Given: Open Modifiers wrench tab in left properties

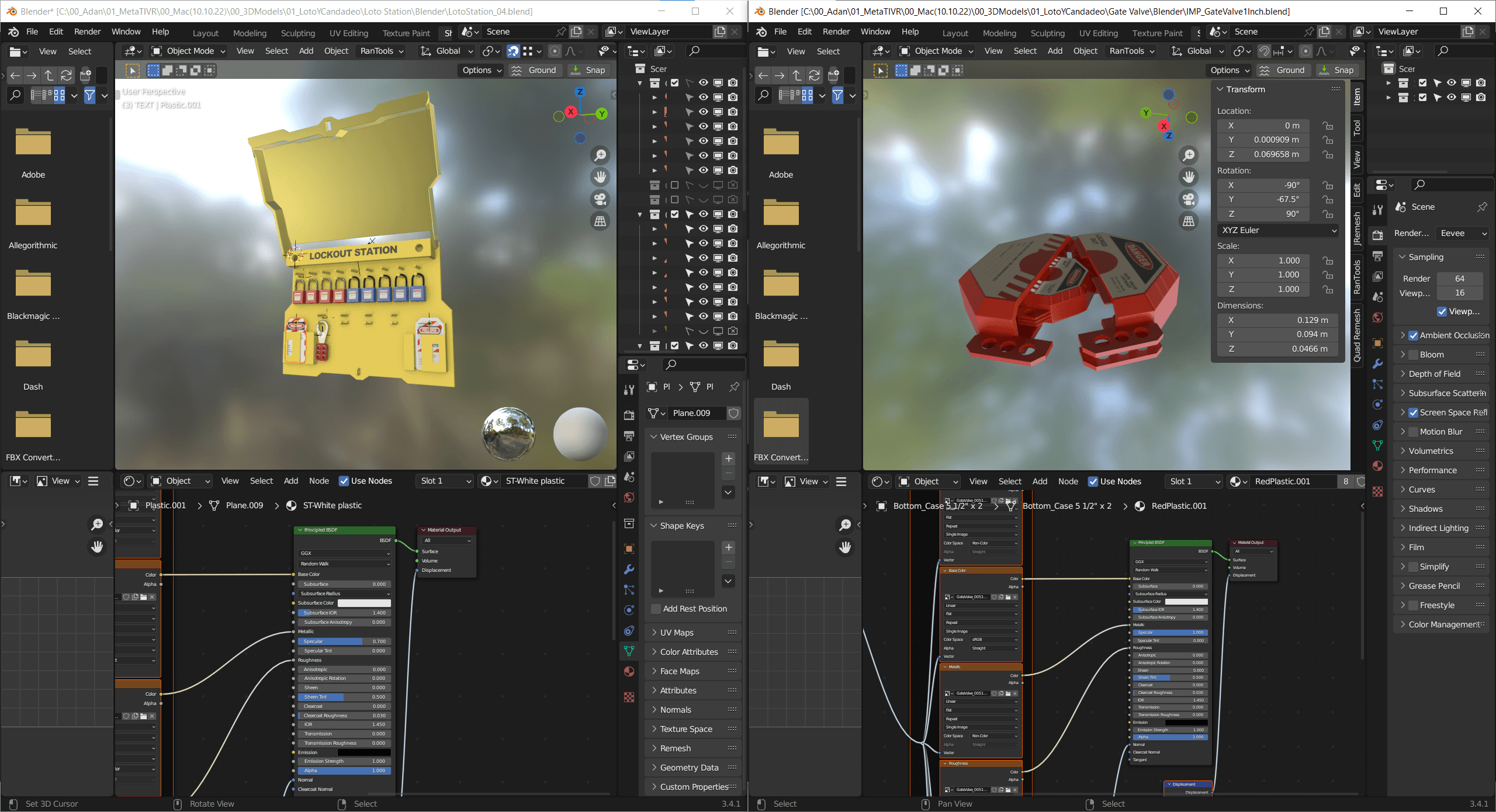Looking at the screenshot, I should coord(629,569).
